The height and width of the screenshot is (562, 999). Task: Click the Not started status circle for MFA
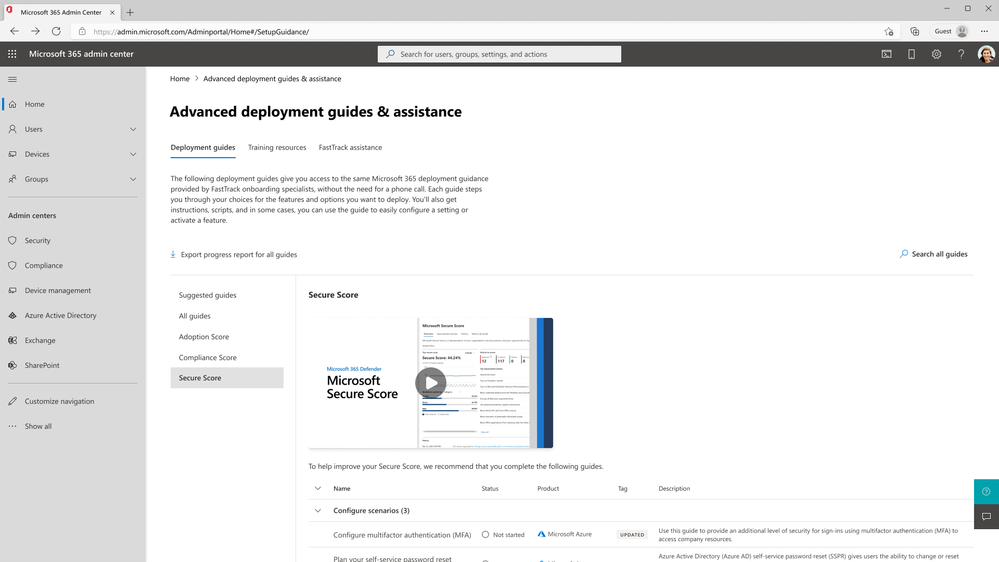(485, 535)
